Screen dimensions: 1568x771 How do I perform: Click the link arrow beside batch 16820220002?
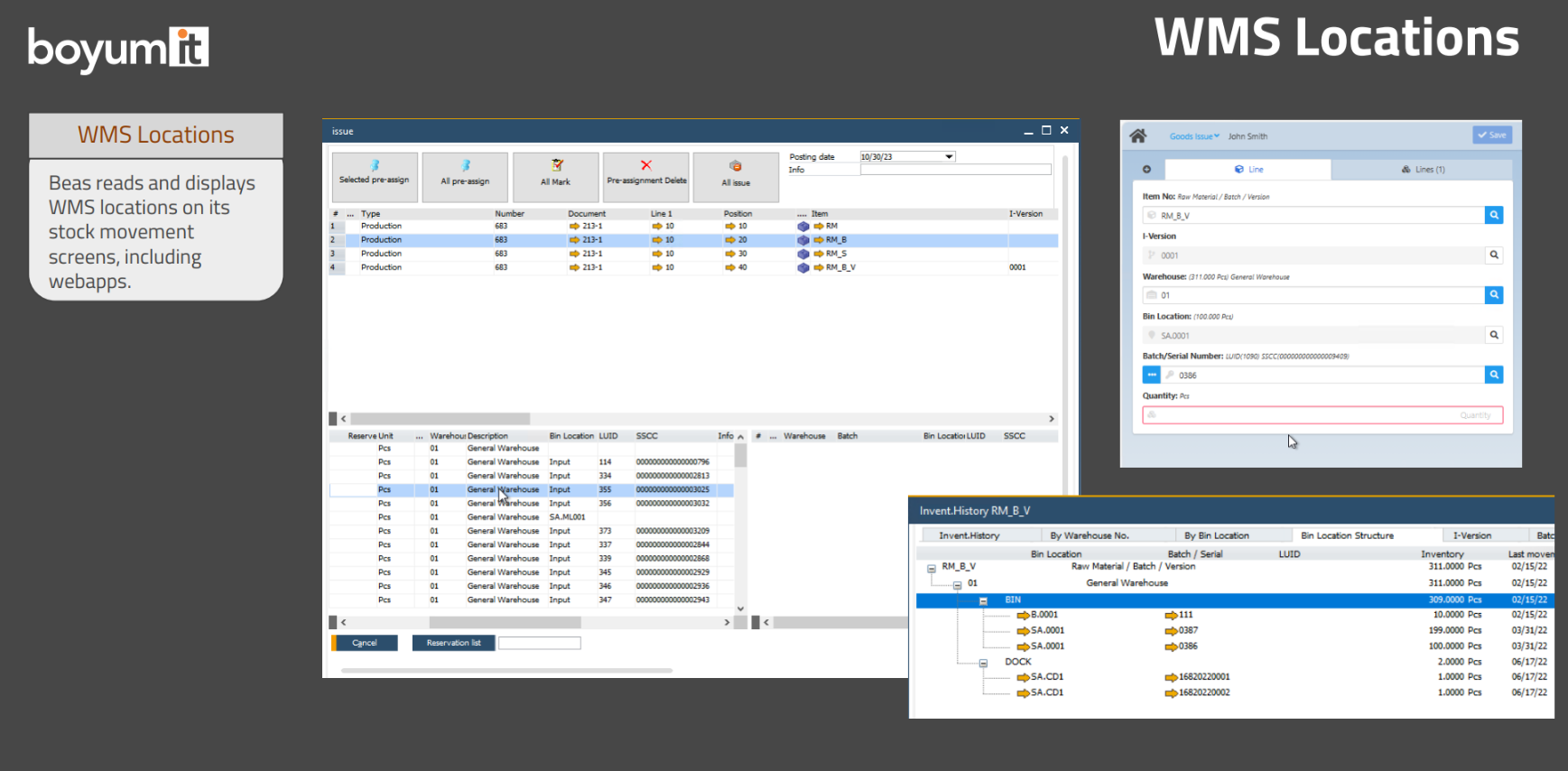(x=1171, y=693)
